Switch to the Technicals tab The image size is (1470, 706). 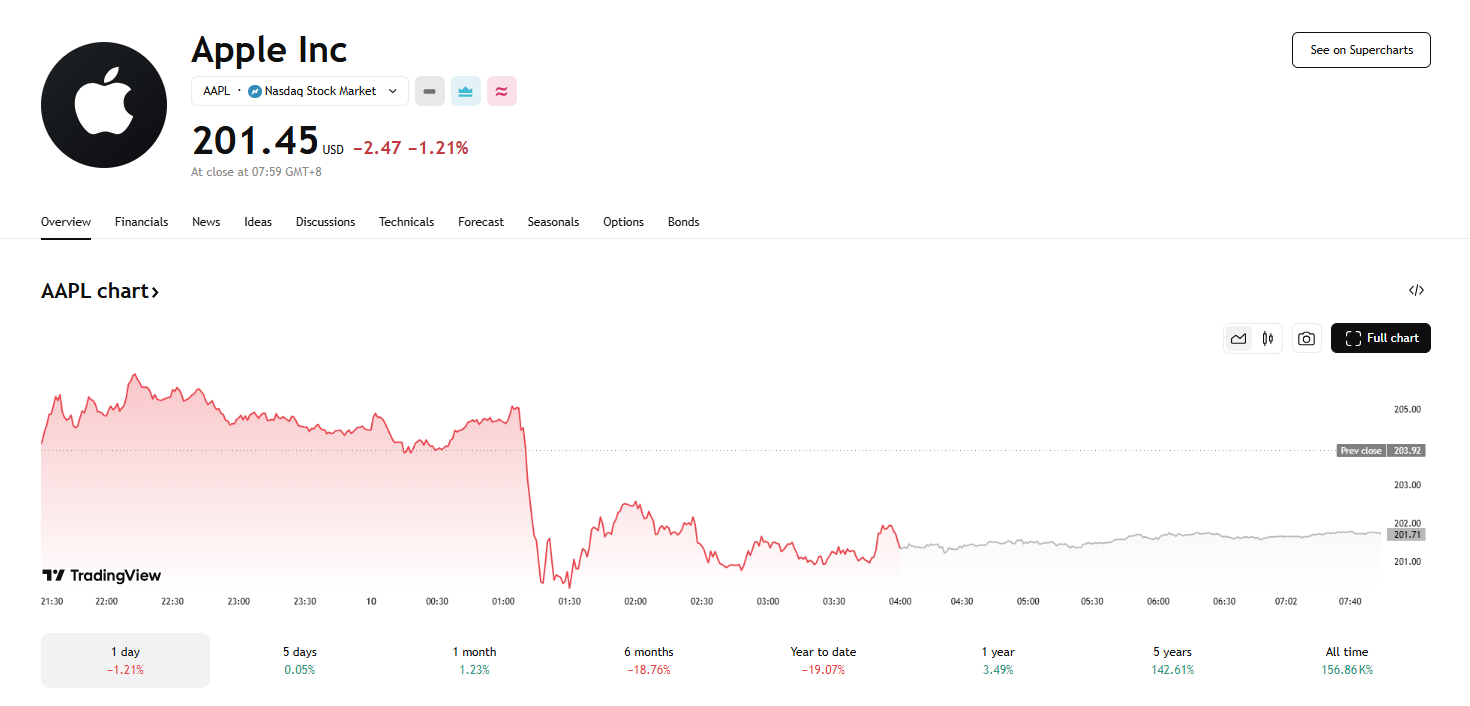[406, 222]
